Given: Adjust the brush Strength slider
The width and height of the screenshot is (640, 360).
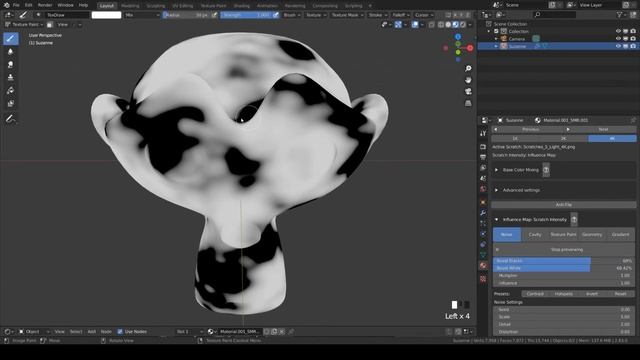Looking at the screenshot, I should coord(246,15).
